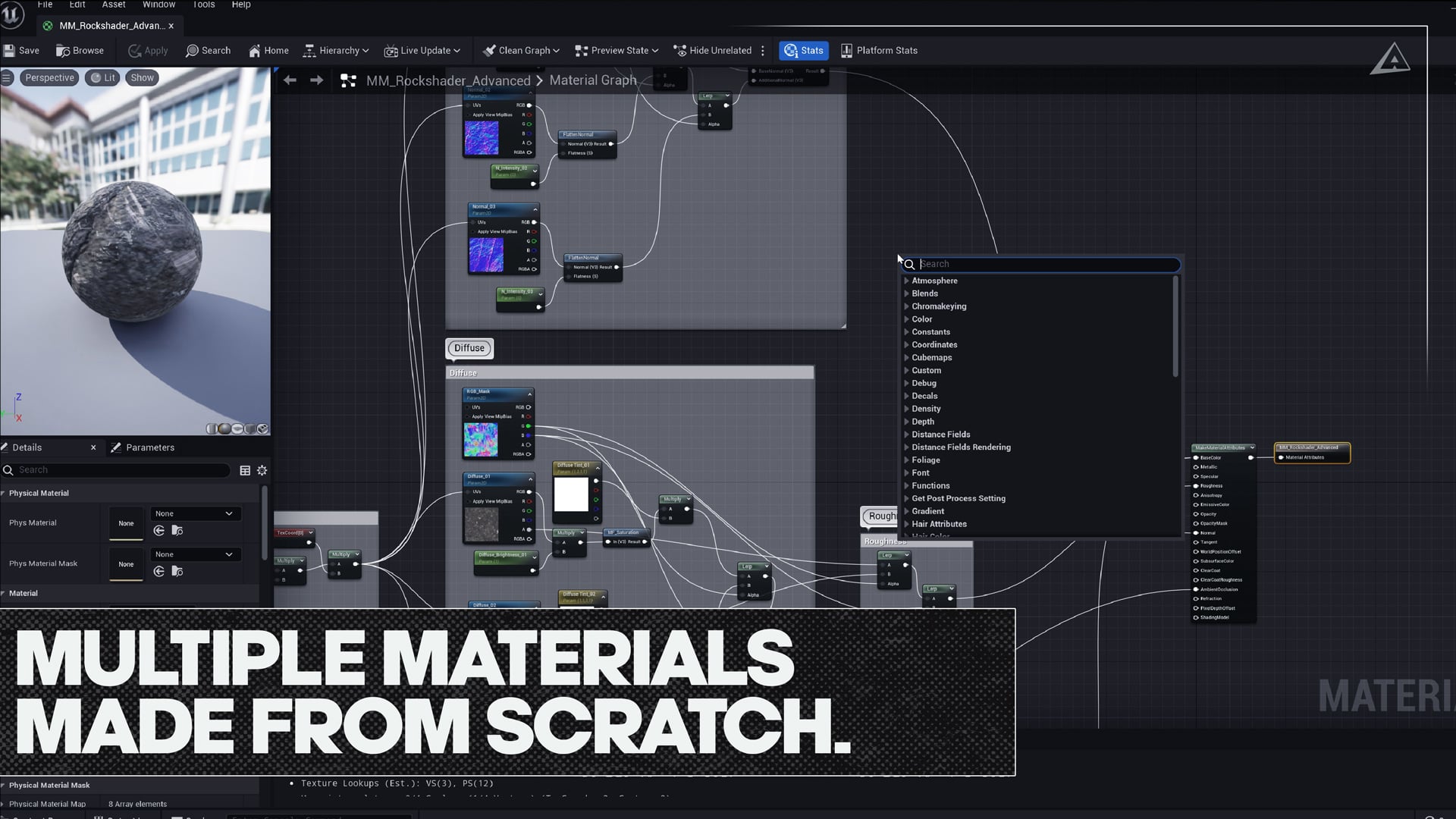Click the white Diffuse Tint_01 color preview
The image size is (1456, 819).
tap(571, 496)
